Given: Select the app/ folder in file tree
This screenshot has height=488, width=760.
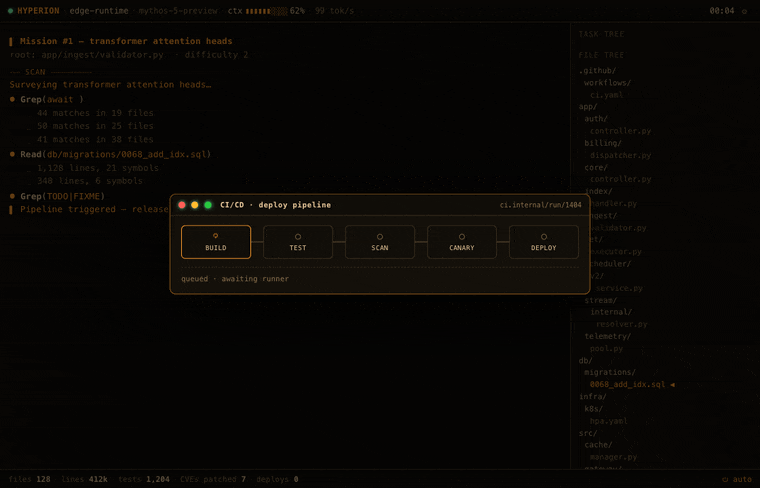Looking at the screenshot, I should pyautogui.click(x=588, y=107).
